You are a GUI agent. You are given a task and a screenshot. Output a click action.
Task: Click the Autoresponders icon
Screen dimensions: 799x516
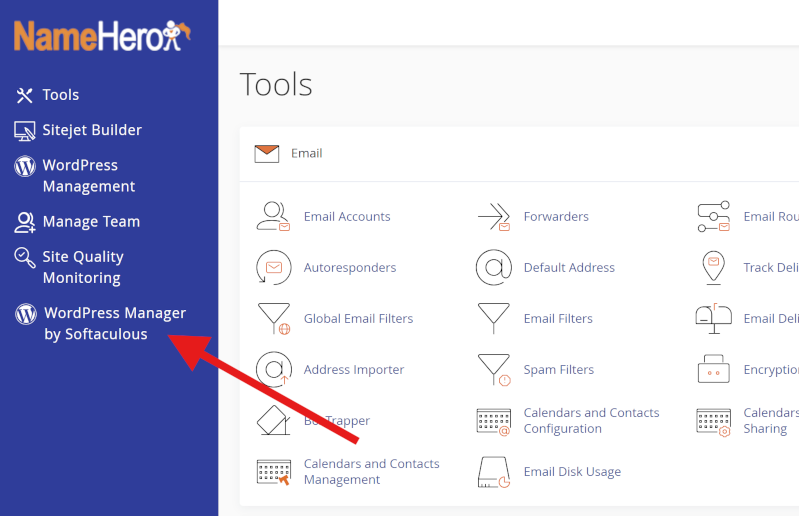coord(274,267)
